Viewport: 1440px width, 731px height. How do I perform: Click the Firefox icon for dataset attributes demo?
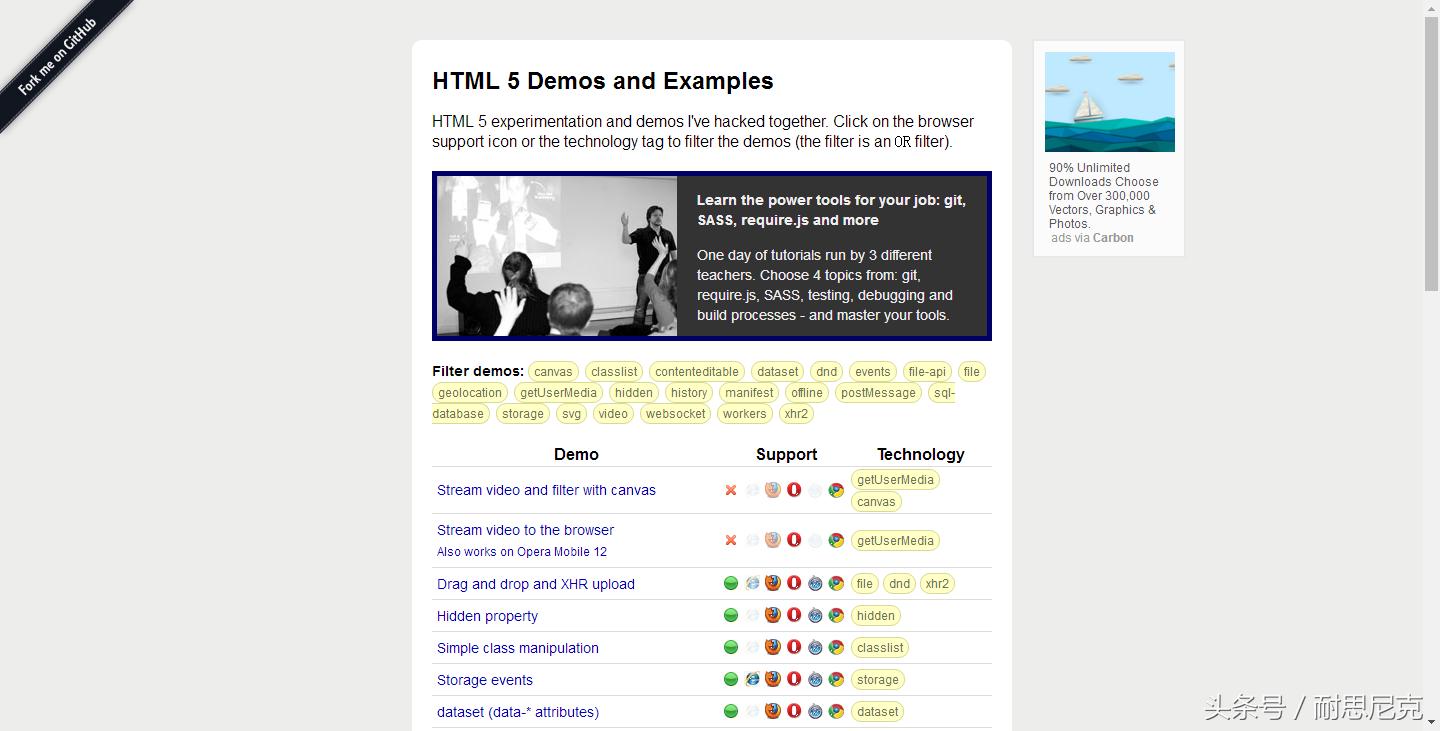click(x=773, y=711)
